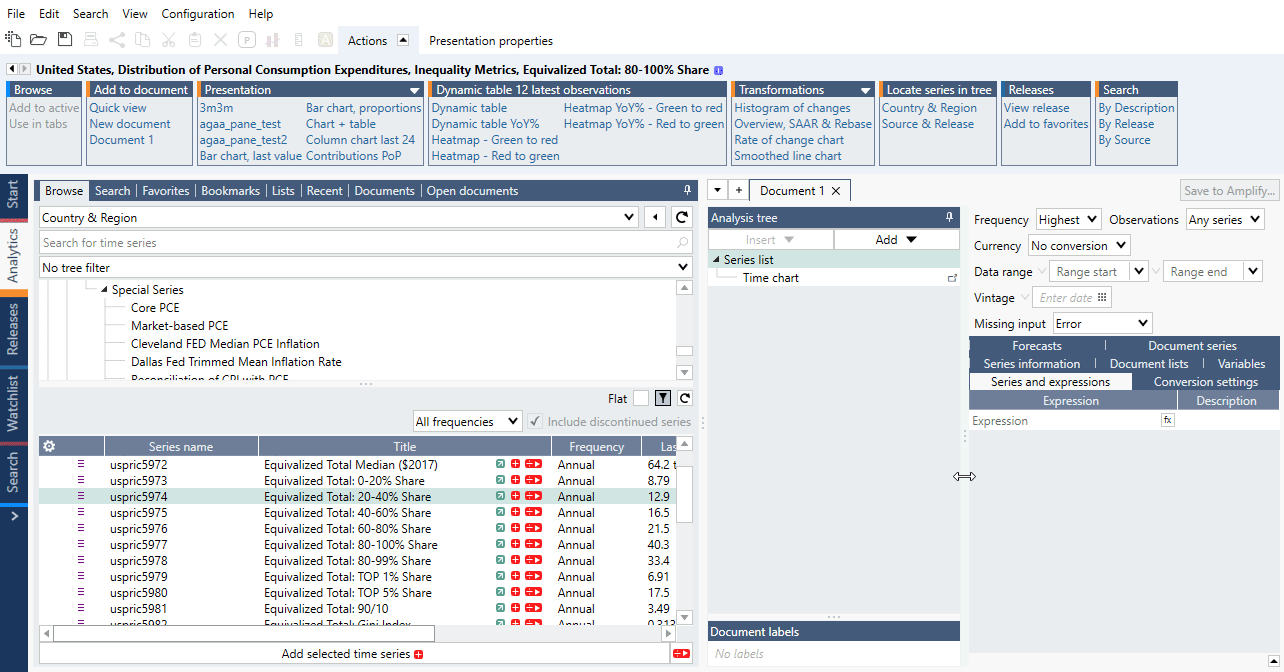Screen dimensions: 1284x672
Task: Click the fx expression editor icon
Action: click(x=1167, y=421)
